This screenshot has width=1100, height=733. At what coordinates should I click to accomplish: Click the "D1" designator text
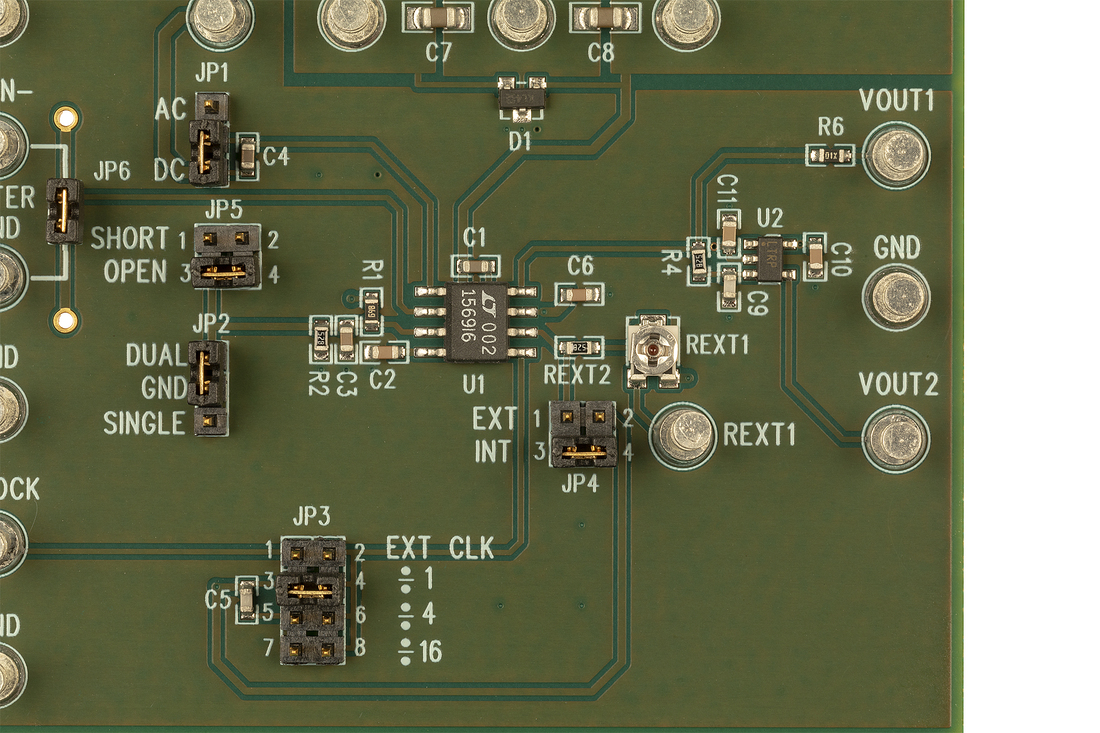pos(520,142)
